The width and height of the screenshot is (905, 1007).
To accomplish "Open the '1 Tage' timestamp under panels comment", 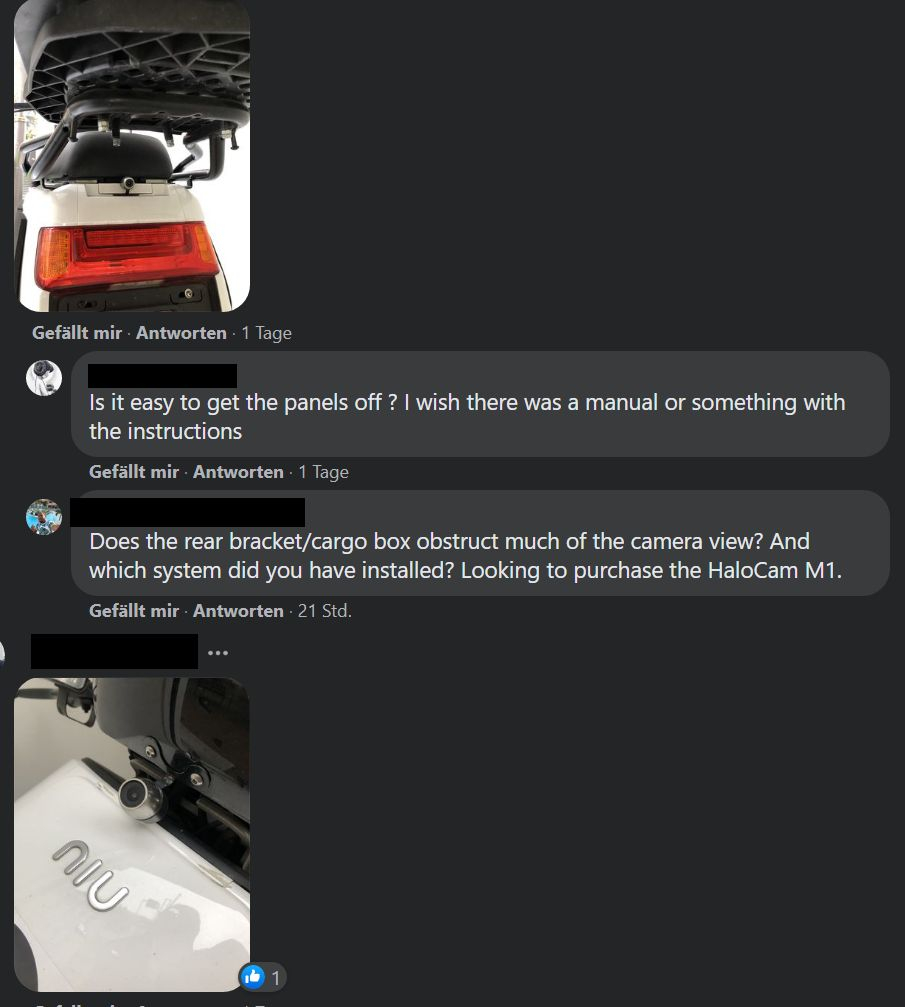I will point(324,472).
